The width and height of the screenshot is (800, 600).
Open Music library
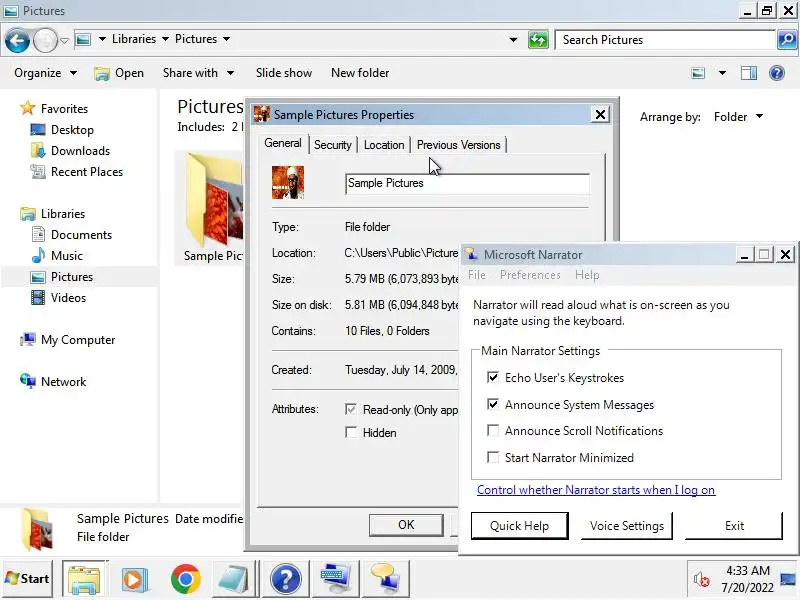point(66,256)
